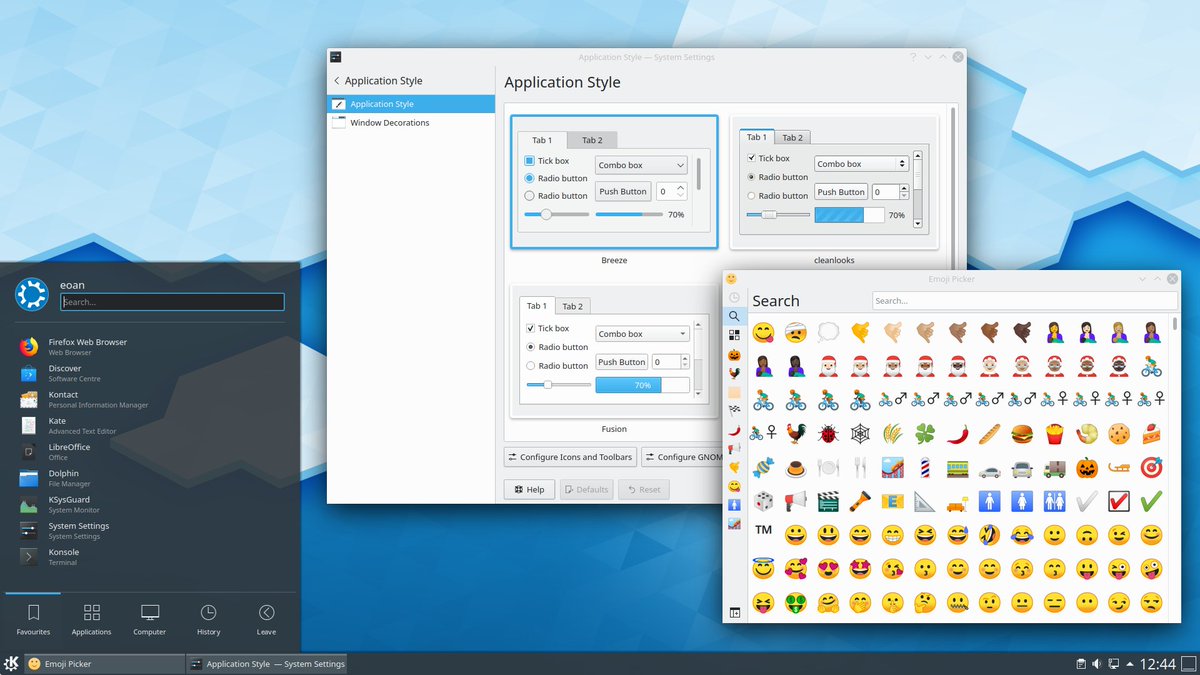Select the money-mouth face emoji

pyautogui.click(x=796, y=602)
